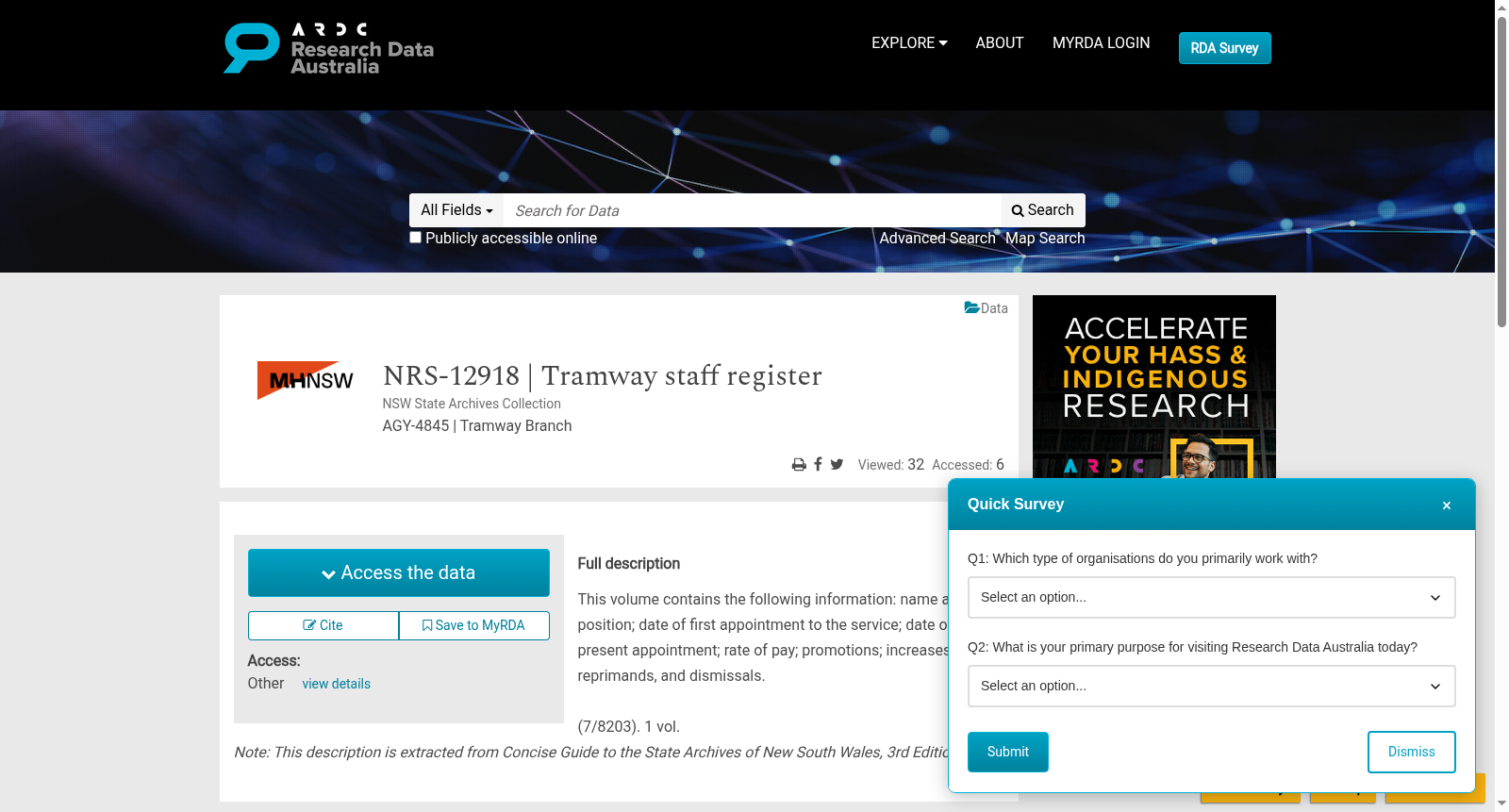The height and width of the screenshot is (812, 1509).
Task: Click the page vertical scrollbar thumb
Action: (x=1501, y=170)
